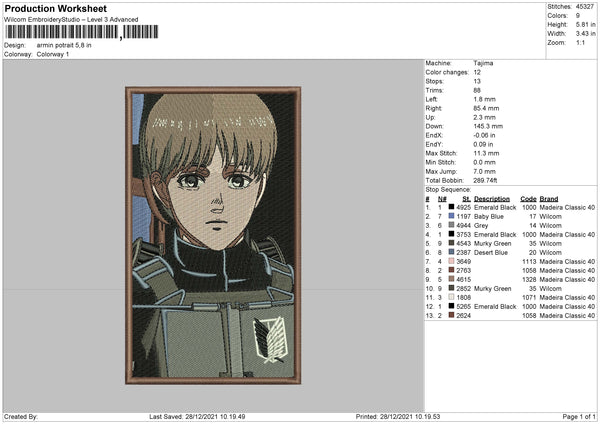
Task: Click thread code 1071 in row 11
Action: coord(529,297)
